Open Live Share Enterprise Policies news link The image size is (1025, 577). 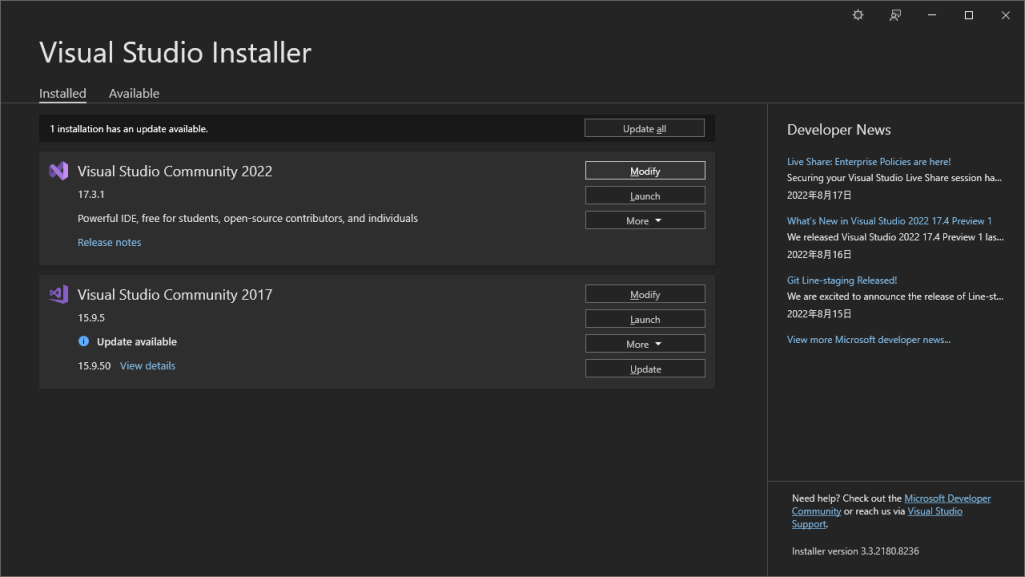pyautogui.click(x=869, y=161)
